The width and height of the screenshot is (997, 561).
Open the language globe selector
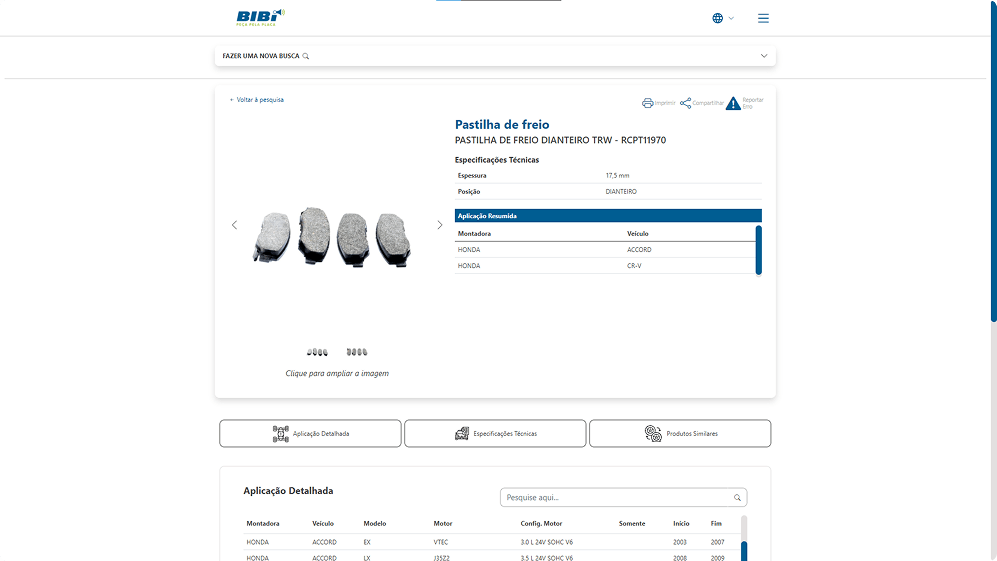(x=718, y=18)
